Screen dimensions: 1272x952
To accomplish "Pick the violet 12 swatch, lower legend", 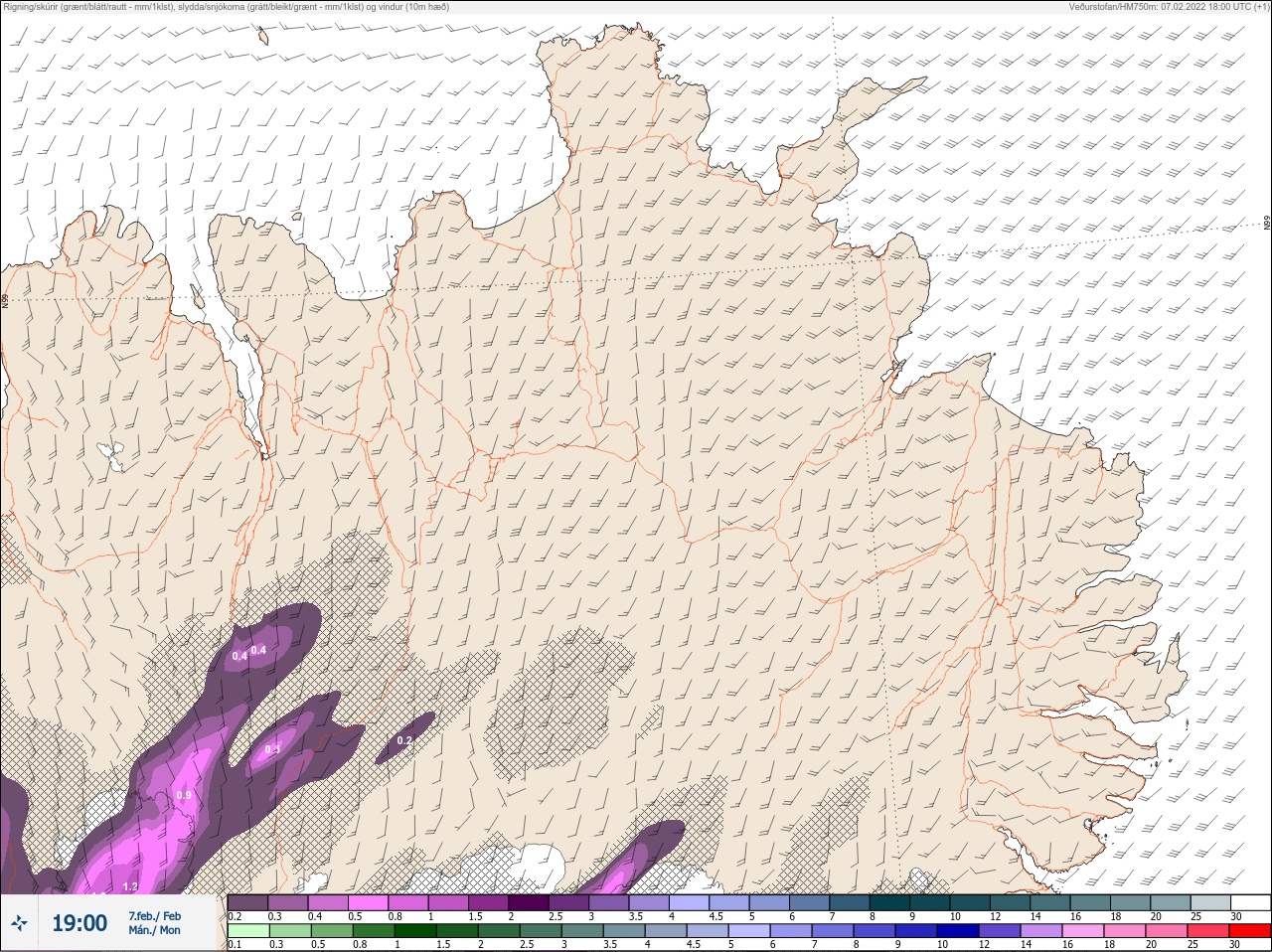I will coord(1000,932).
